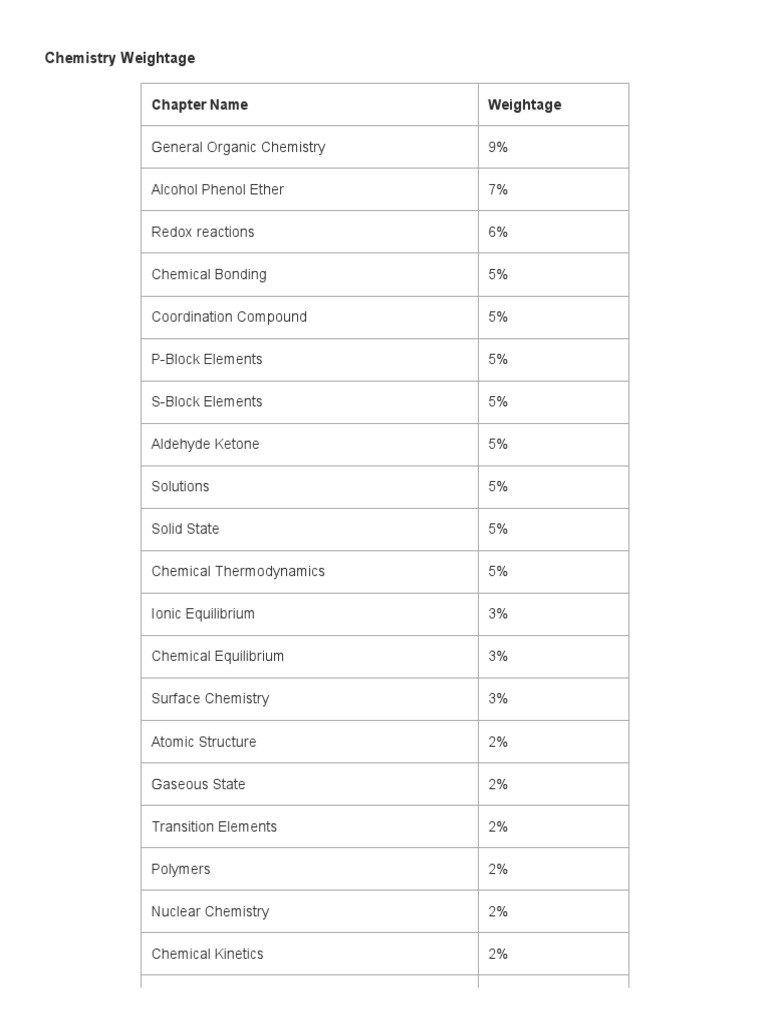The height and width of the screenshot is (1024, 768).
Task: Select the Alcohol Phenol Ether row label
Action: tap(217, 190)
